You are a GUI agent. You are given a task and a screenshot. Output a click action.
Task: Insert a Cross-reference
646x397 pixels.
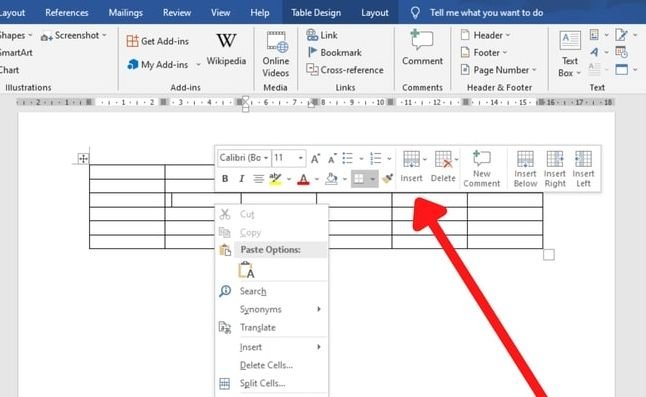[345, 70]
